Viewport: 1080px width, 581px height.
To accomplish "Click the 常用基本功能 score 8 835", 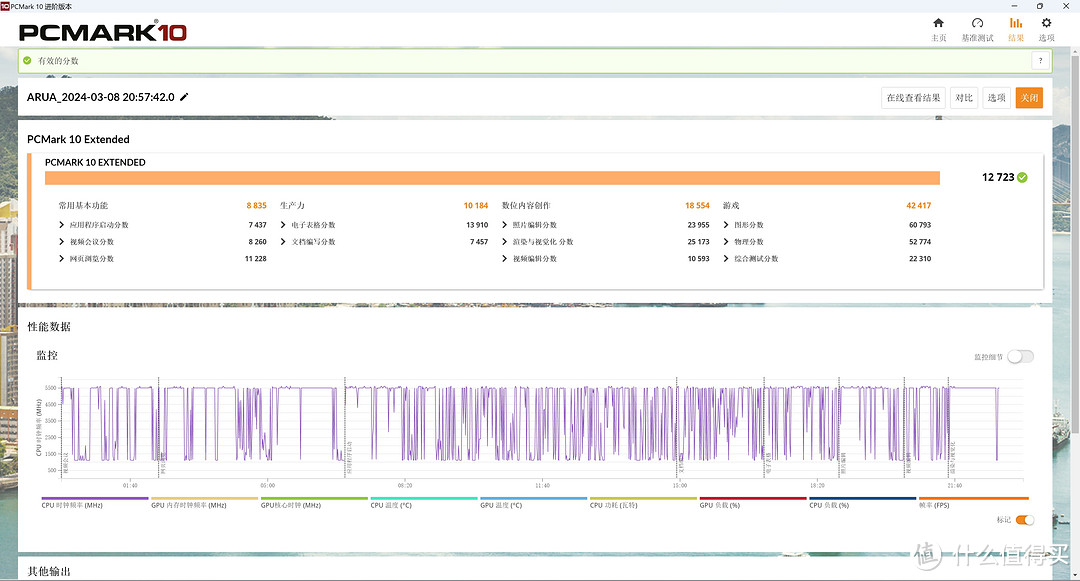I will pos(256,206).
